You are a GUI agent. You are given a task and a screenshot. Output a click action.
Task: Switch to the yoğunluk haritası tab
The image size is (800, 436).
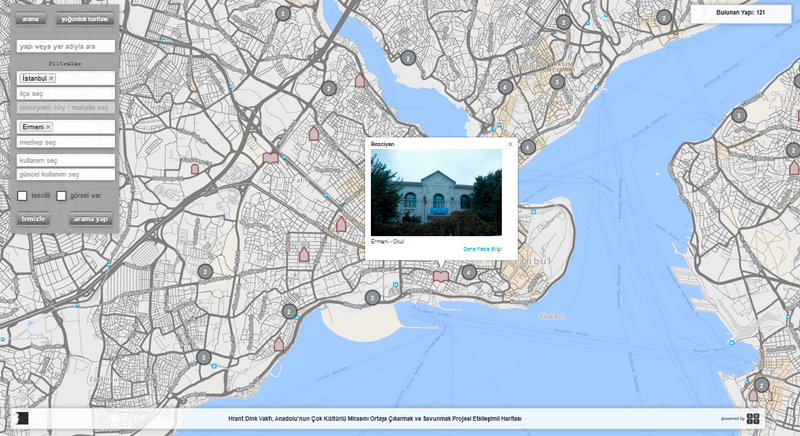click(x=85, y=19)
